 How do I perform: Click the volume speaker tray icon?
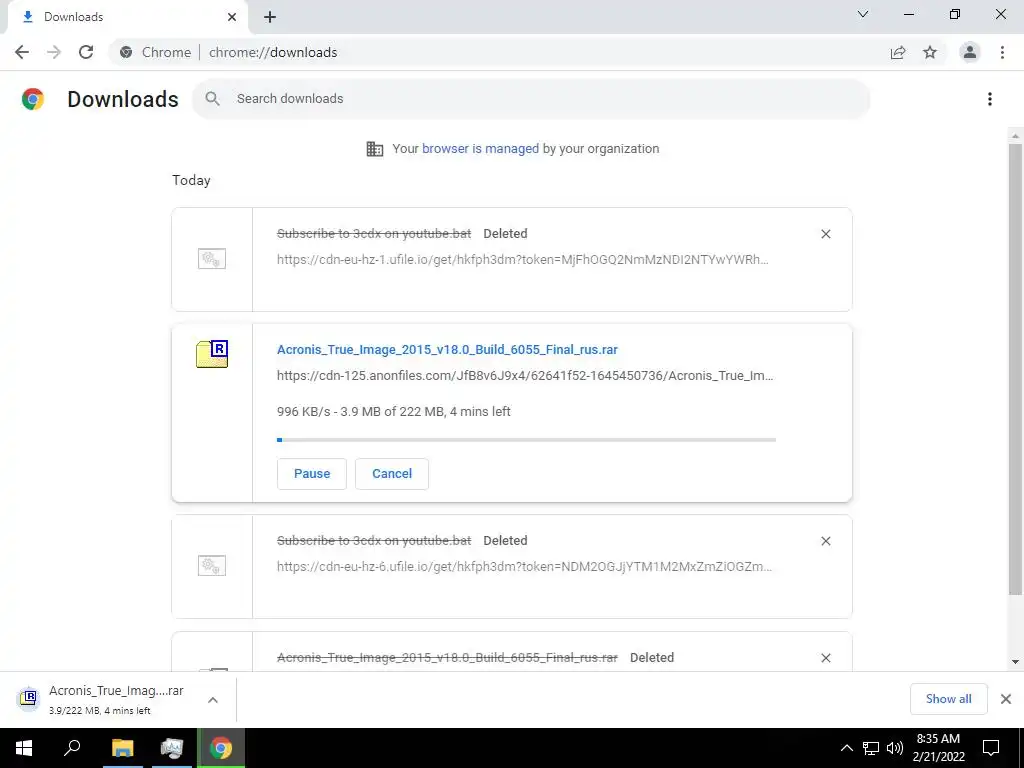[894, 748]
